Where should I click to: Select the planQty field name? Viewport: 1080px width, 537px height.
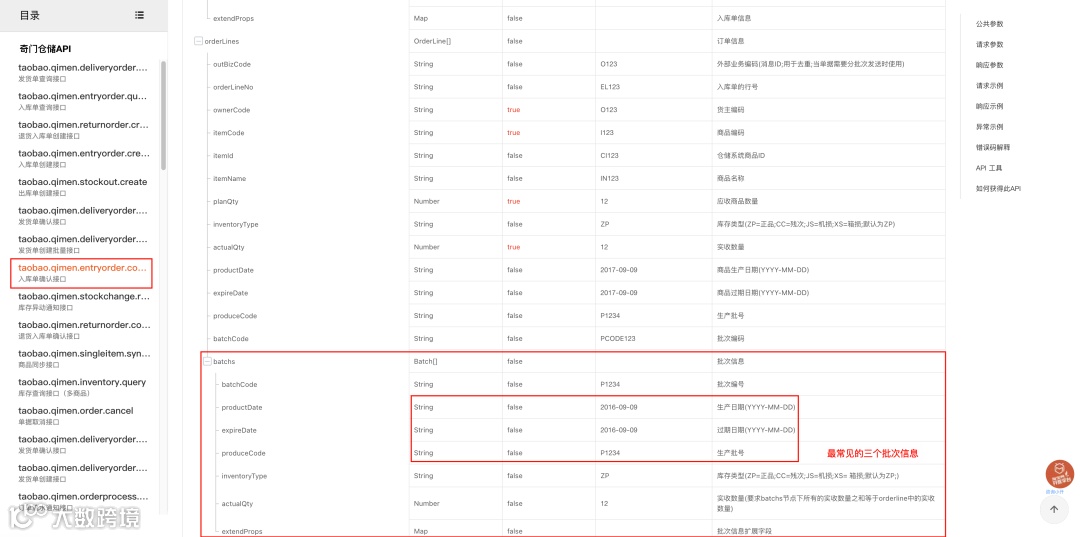pos(225,201)
